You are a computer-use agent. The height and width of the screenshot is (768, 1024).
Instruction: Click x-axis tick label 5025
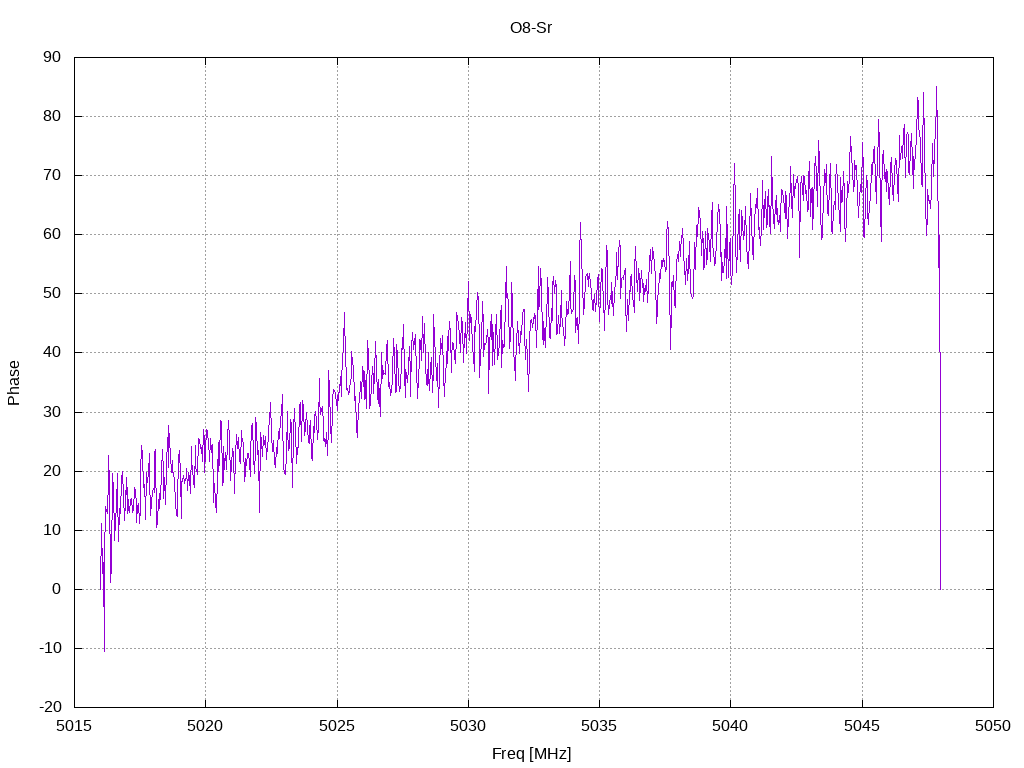(x=337, y=726)
